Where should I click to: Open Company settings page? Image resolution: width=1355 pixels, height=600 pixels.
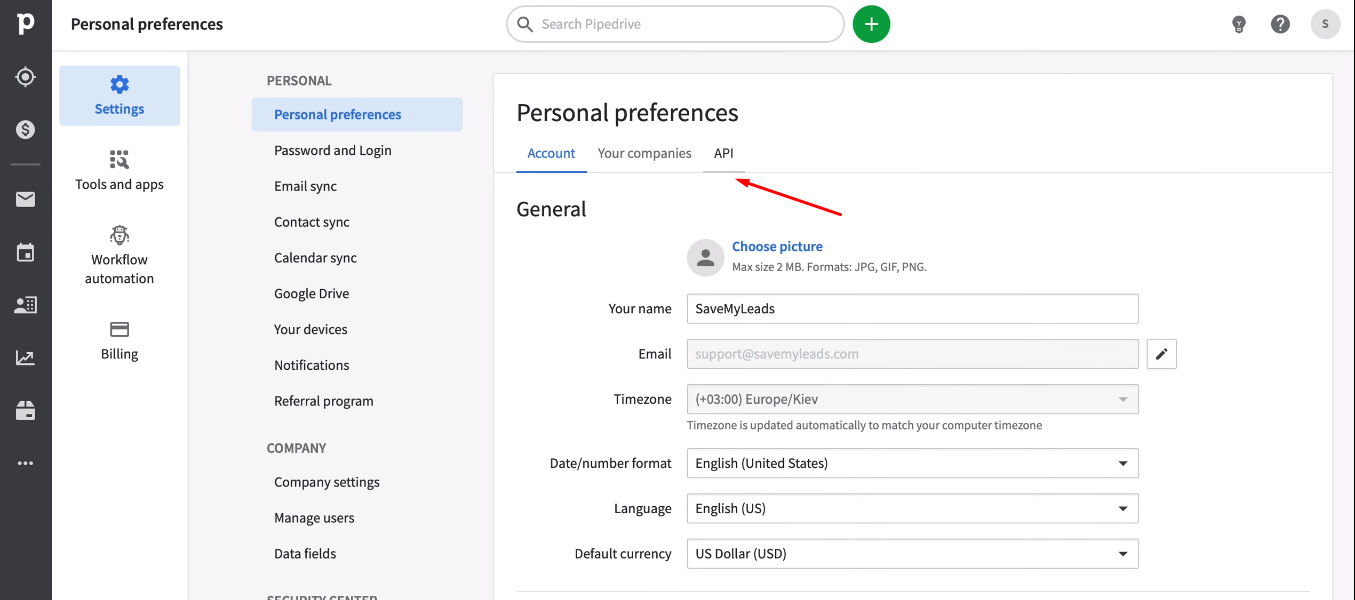point(327,482)
